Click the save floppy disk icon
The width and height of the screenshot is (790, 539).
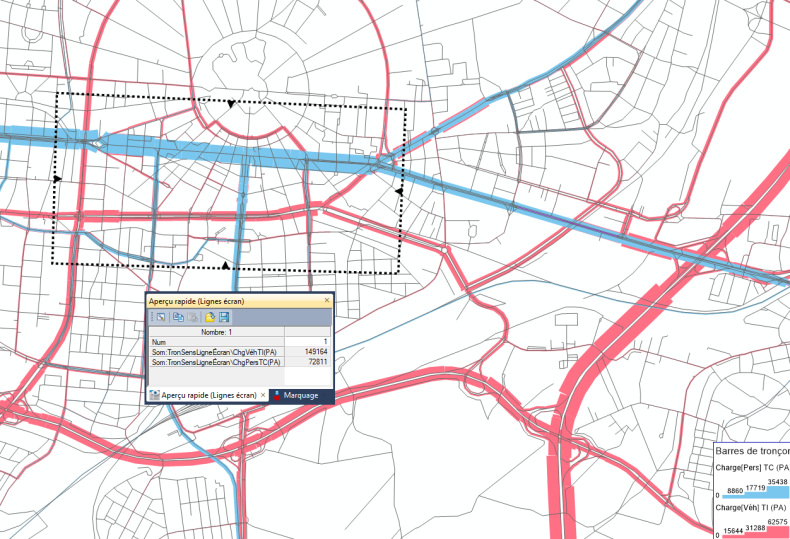pos(225,317)
